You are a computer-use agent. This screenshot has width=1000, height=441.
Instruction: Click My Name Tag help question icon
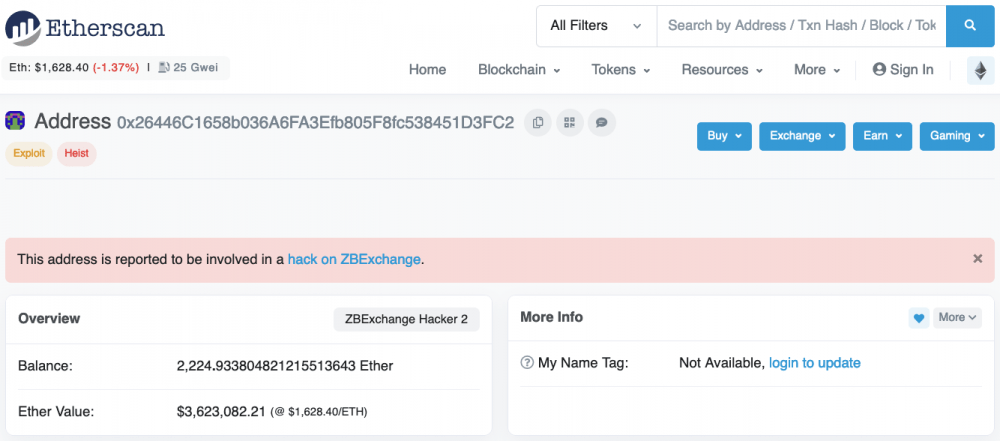[527, 363]
